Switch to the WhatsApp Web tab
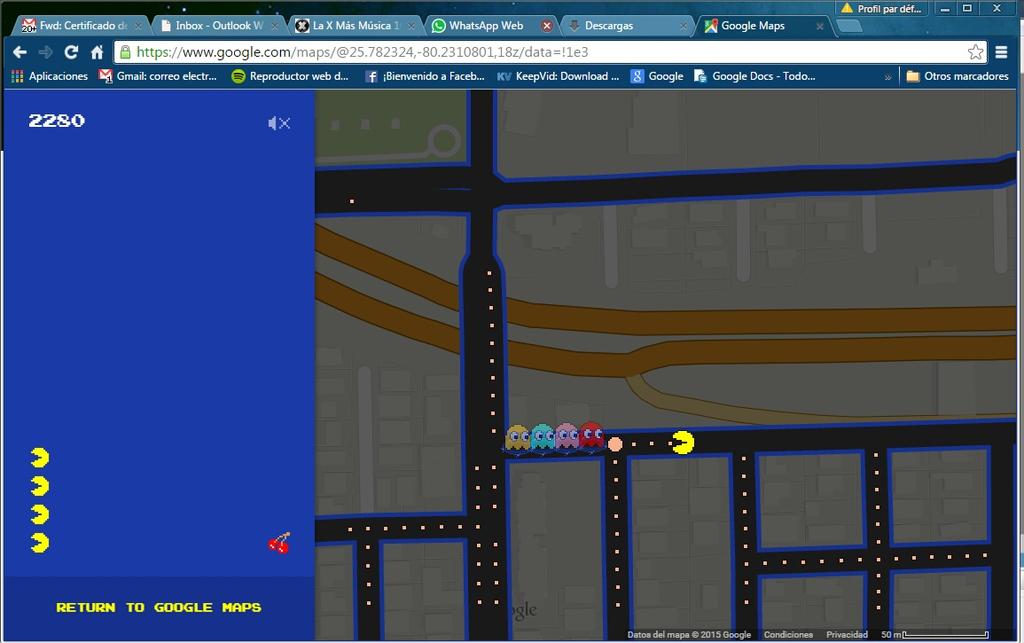 click(x=486, y=23)
